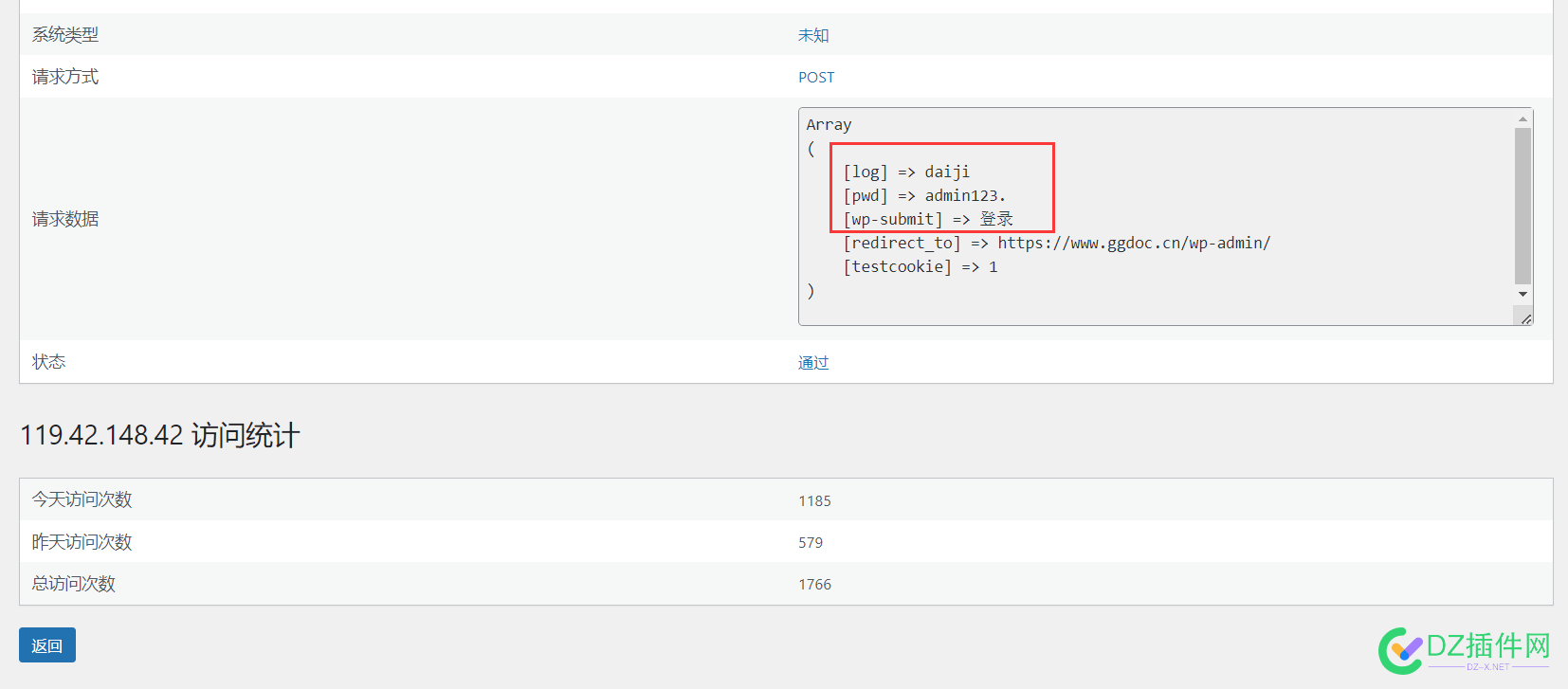This screenshot has width=1568, height=689.
Task: Click the 通过 status value
Action: coord(813,362)
